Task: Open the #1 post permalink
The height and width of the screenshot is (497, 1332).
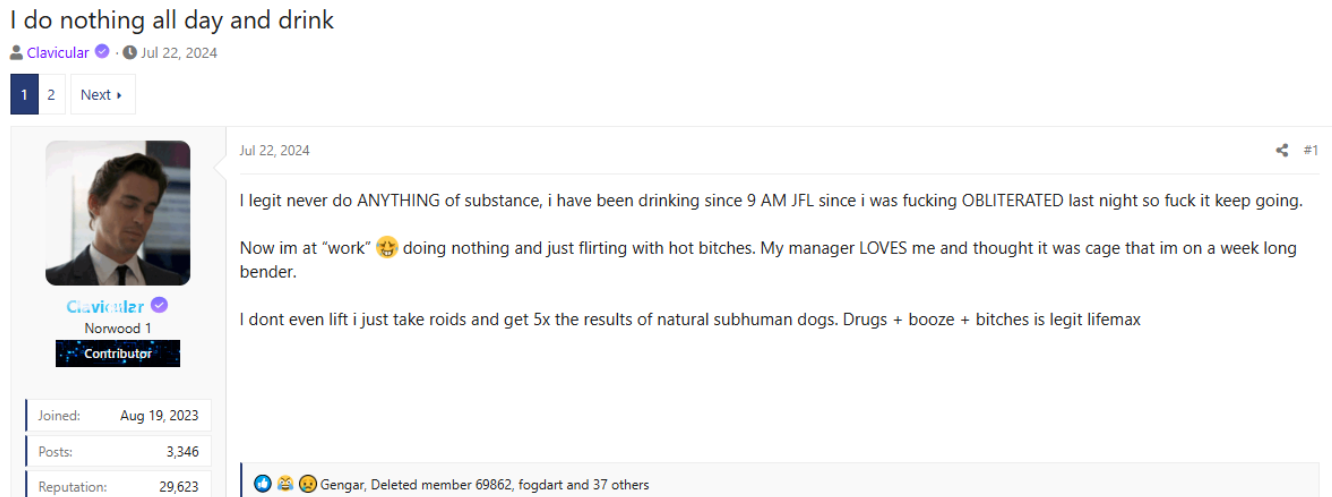Action: [1310, 151]
